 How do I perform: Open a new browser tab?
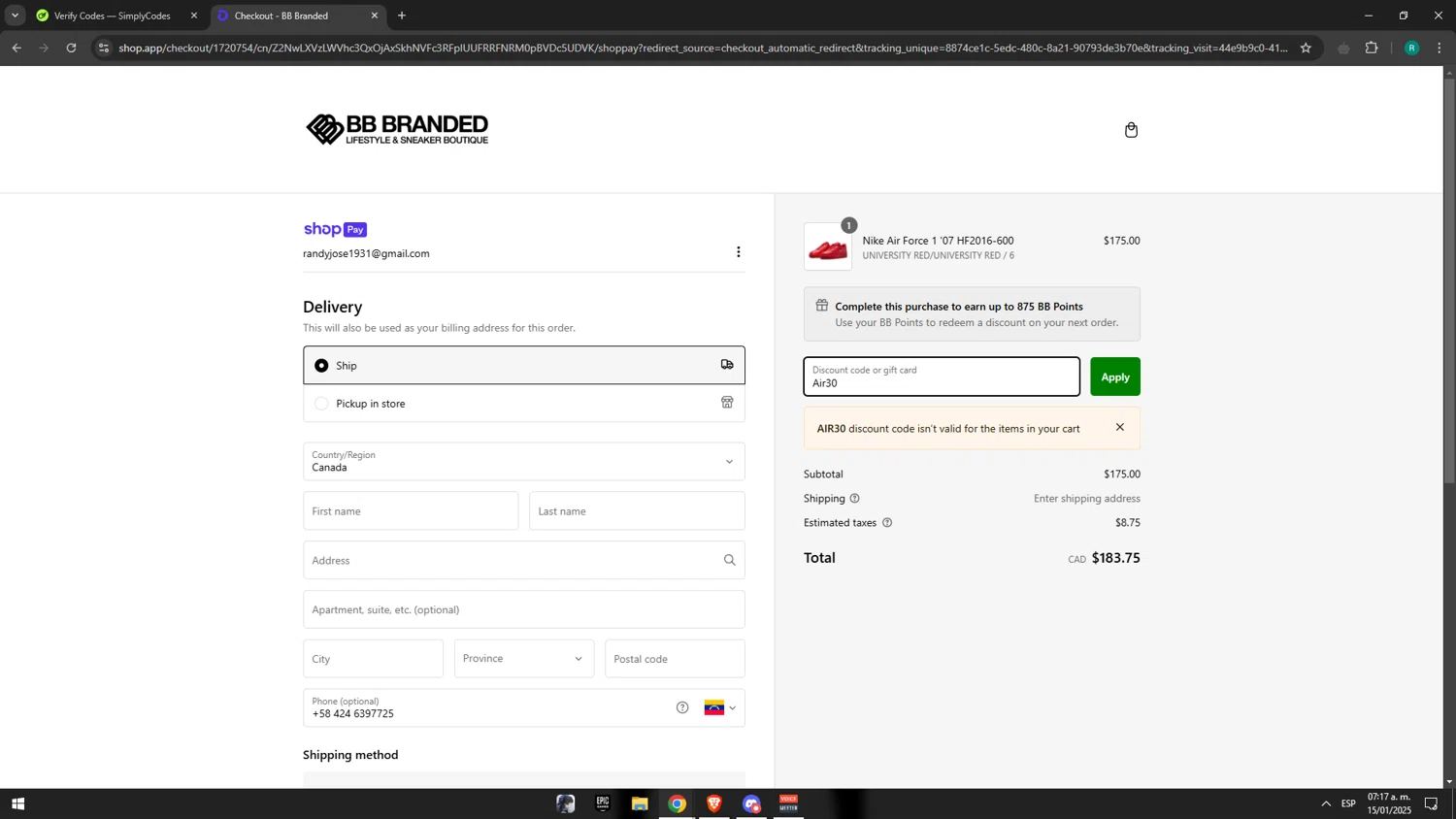(402, 16)
